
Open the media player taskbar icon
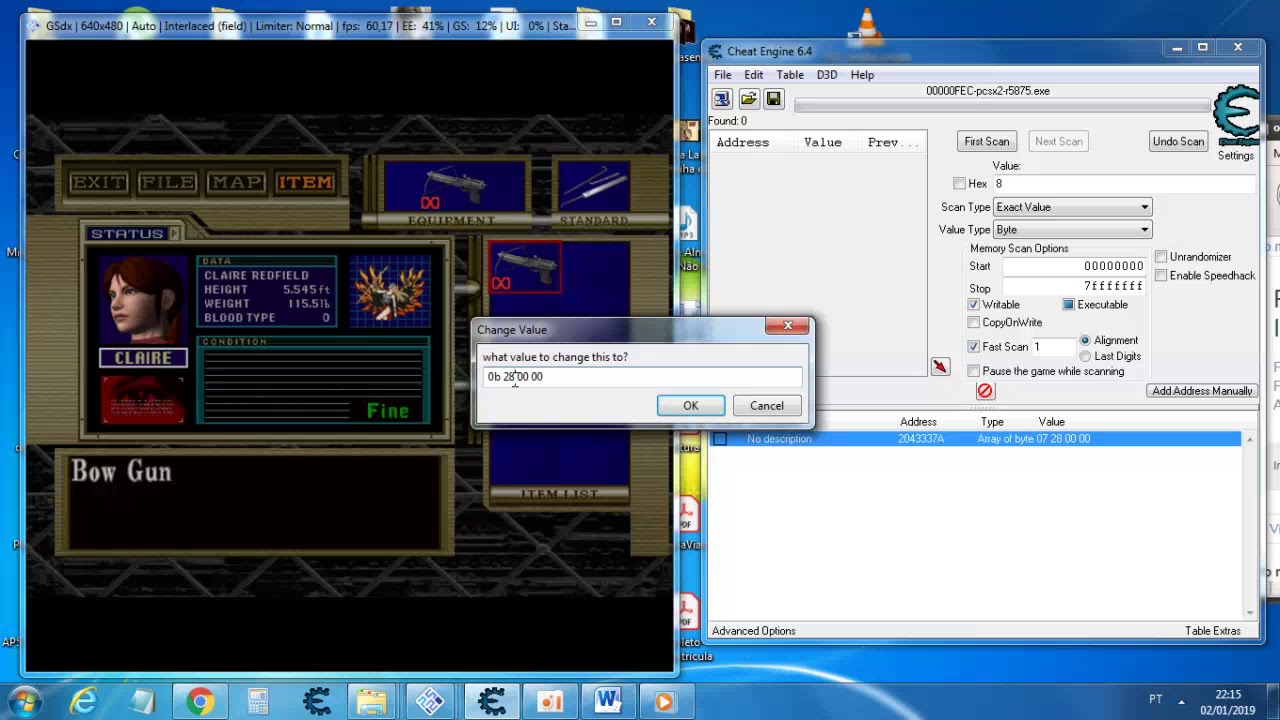(664, 702)
